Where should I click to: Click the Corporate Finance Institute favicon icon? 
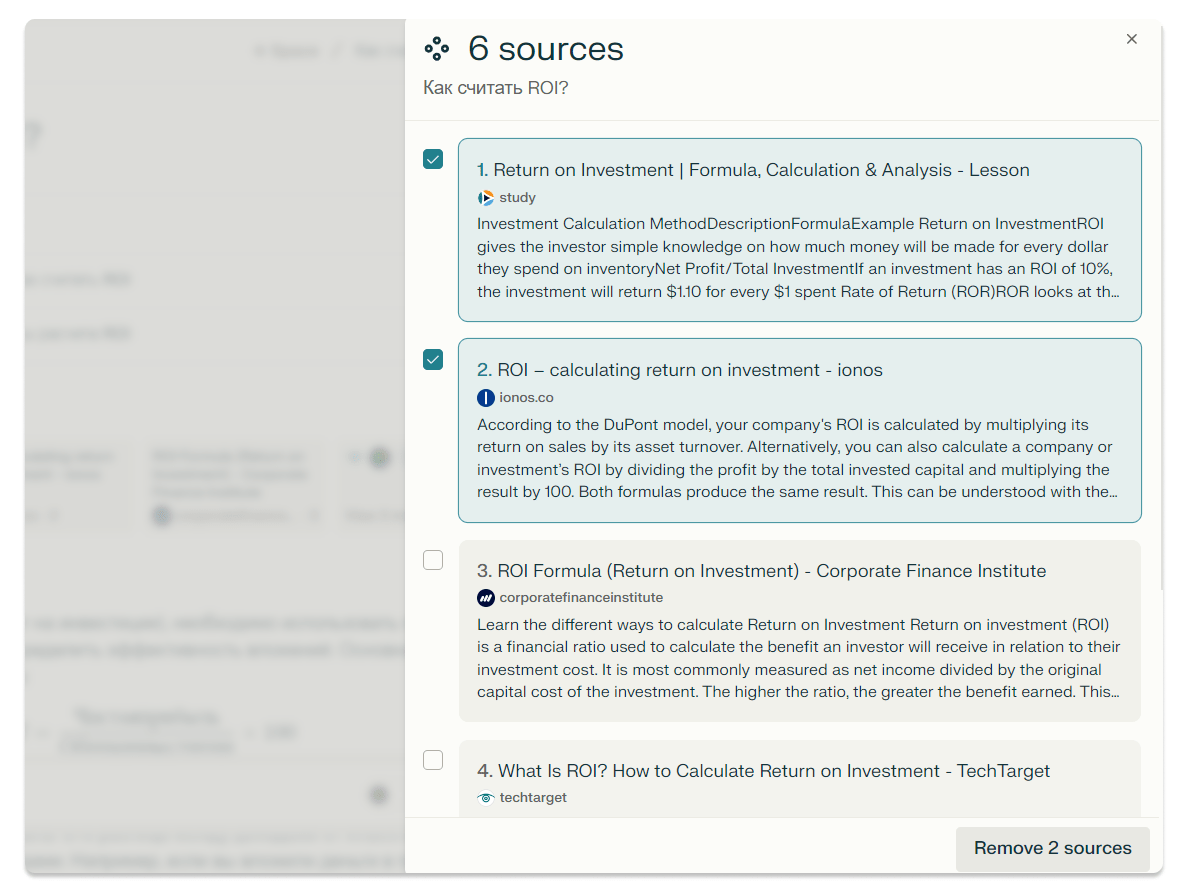coord(486,598)
